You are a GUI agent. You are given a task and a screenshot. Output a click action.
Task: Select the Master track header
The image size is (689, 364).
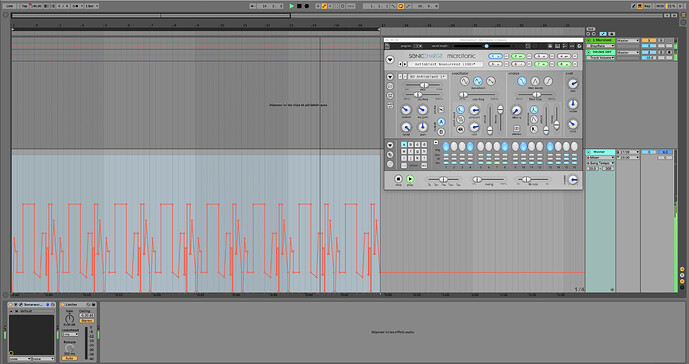(600, 152)
